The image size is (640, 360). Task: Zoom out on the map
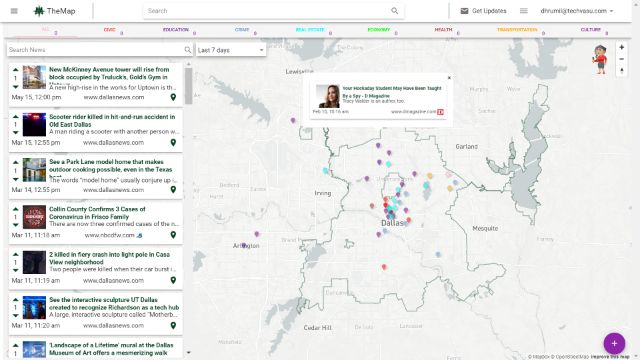621,59
